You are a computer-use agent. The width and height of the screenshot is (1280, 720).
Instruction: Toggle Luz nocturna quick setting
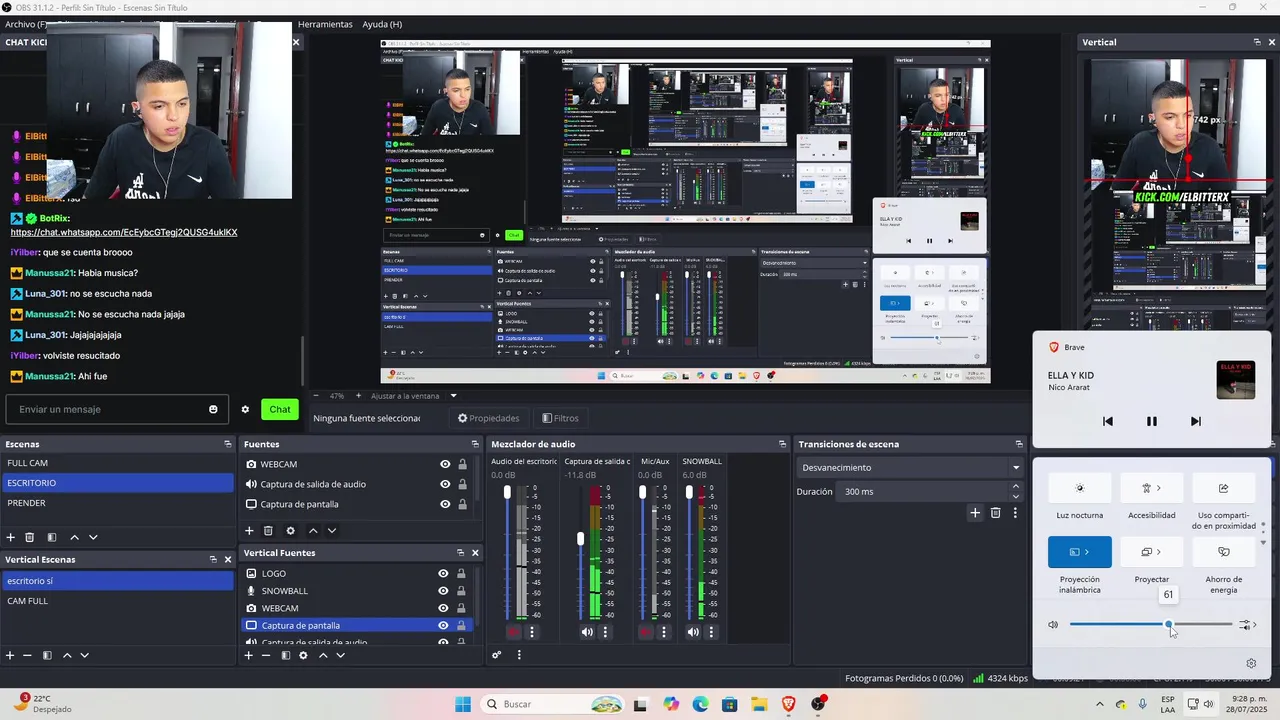pos(1079,488)
